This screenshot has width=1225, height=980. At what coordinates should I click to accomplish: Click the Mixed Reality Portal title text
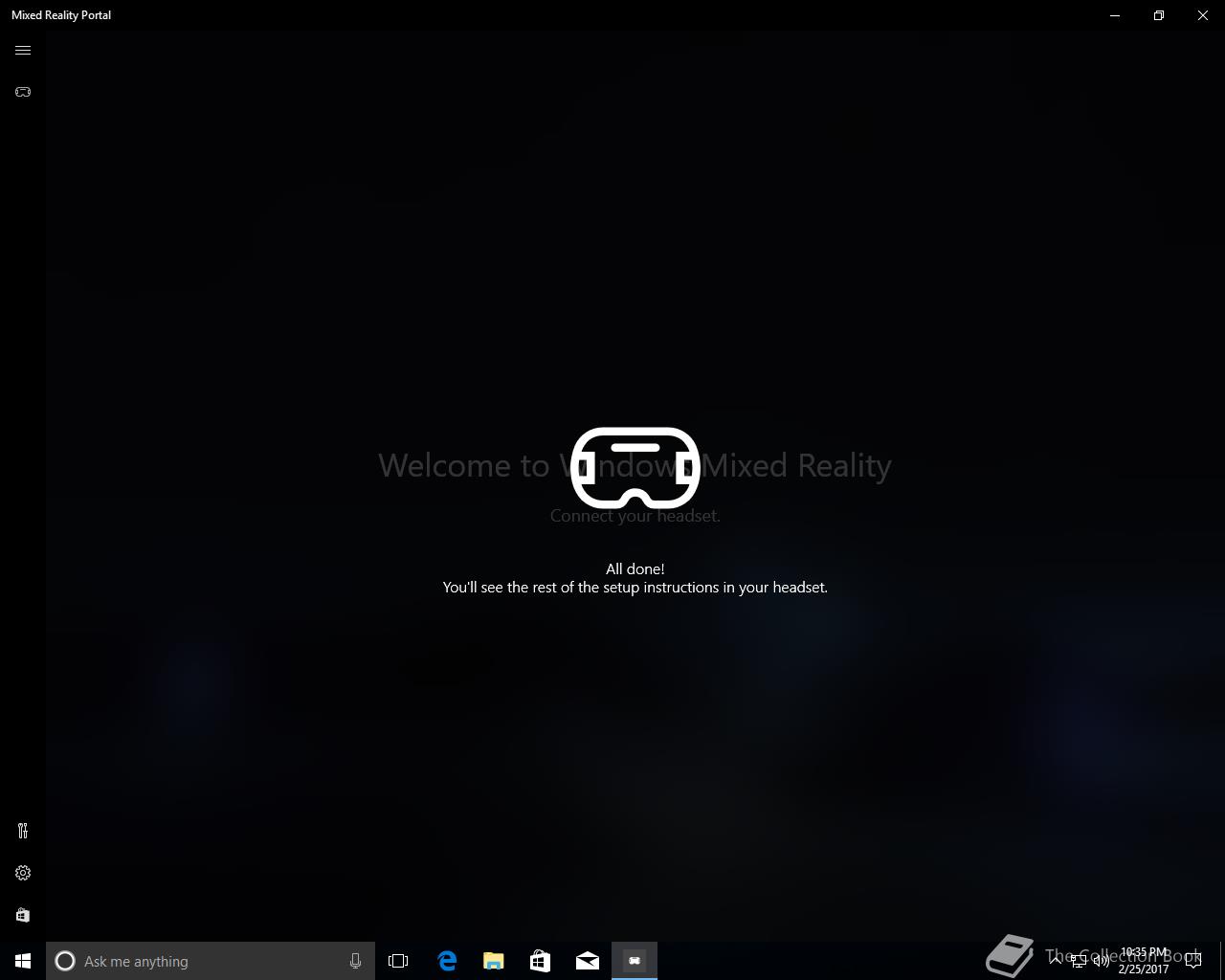click(x=61, y=15)
